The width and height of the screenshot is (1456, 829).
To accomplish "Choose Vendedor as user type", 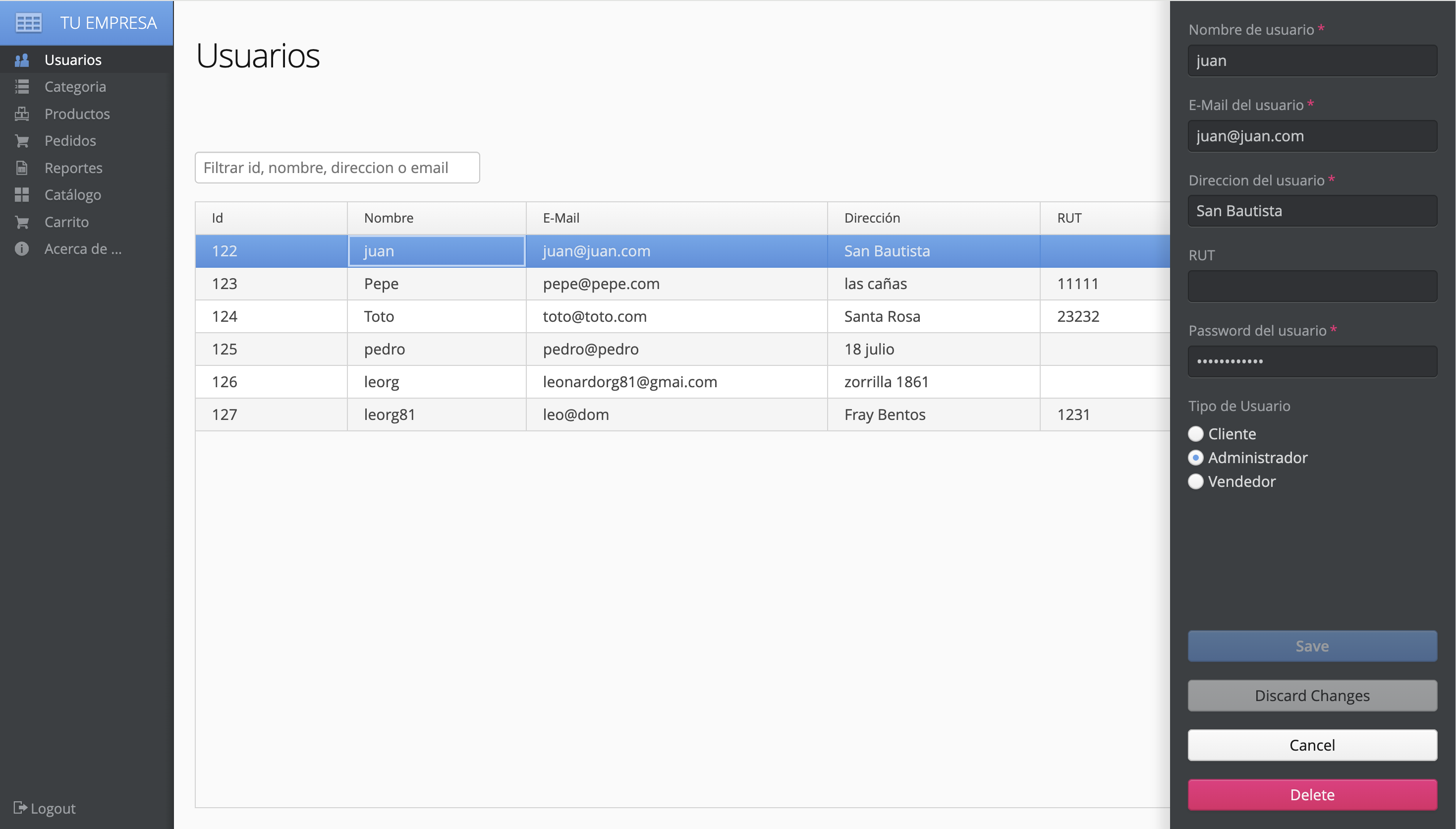I will tap(1195, 482).
